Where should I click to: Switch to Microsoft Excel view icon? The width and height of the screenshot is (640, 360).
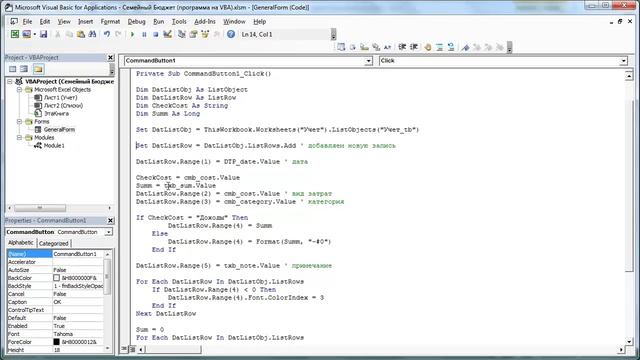tap(15, 34)
